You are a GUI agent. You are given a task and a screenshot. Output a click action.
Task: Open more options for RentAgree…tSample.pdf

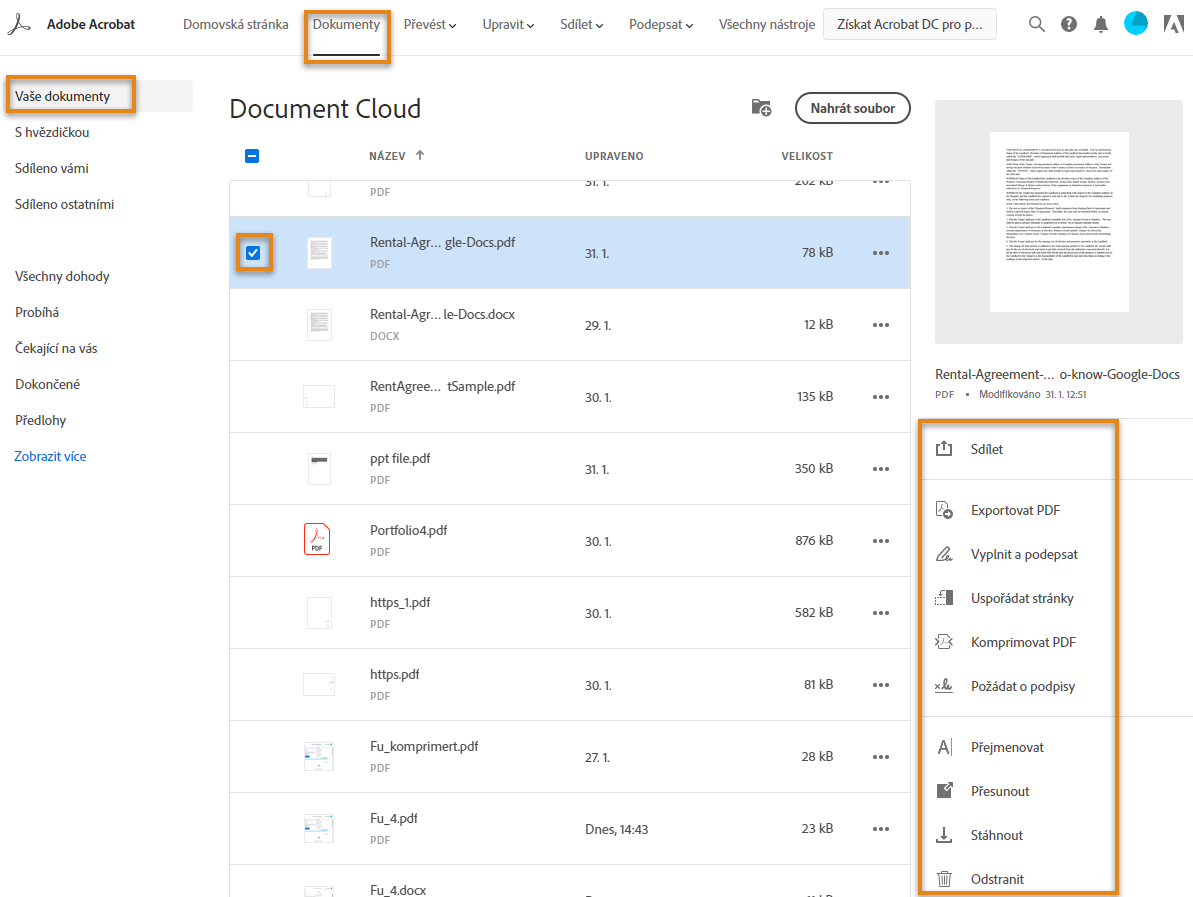pos(881,397)
